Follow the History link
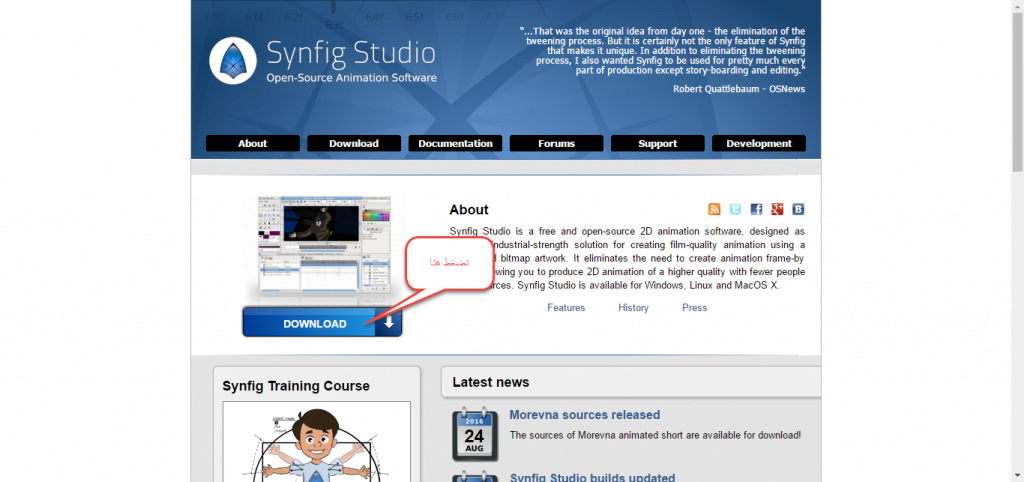Viewport: 1024px width, 482px height. [633, 308]
